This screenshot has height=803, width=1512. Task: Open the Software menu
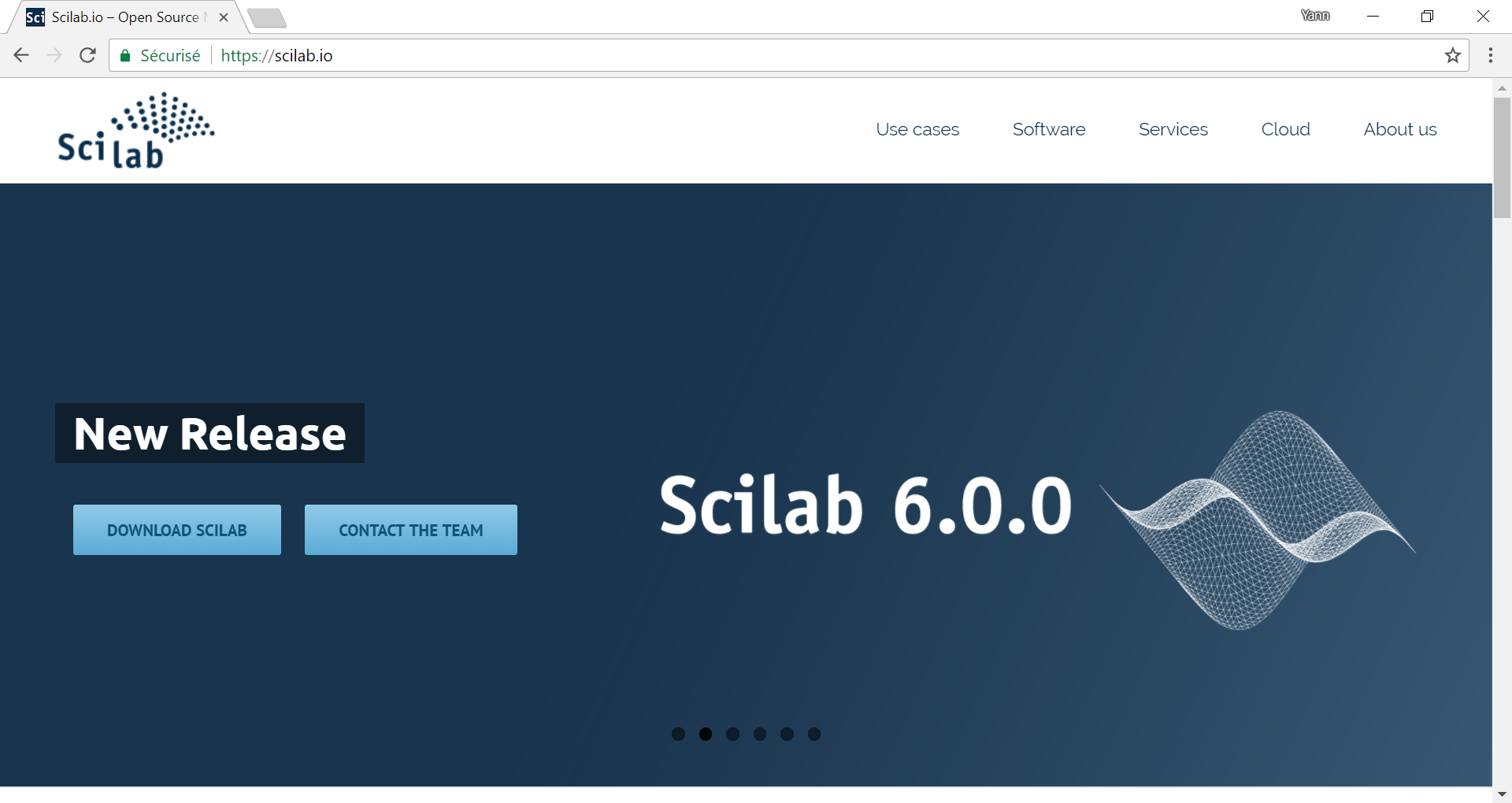click(x=1049, y=129)
